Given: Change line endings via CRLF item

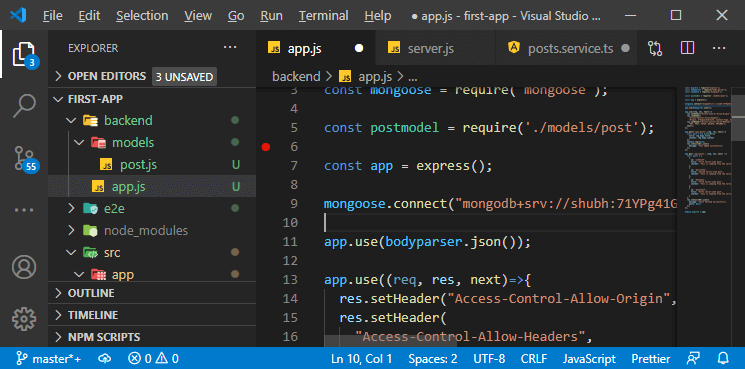Looking at the screenshot, I should coord(534,359).
